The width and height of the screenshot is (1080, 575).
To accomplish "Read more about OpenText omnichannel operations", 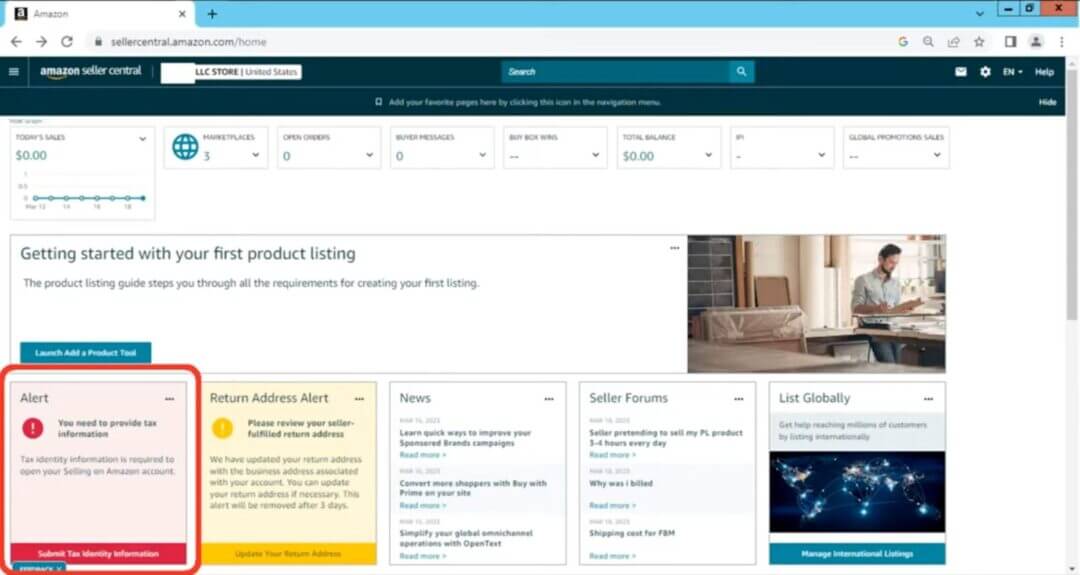I will (x=422, y=556).
